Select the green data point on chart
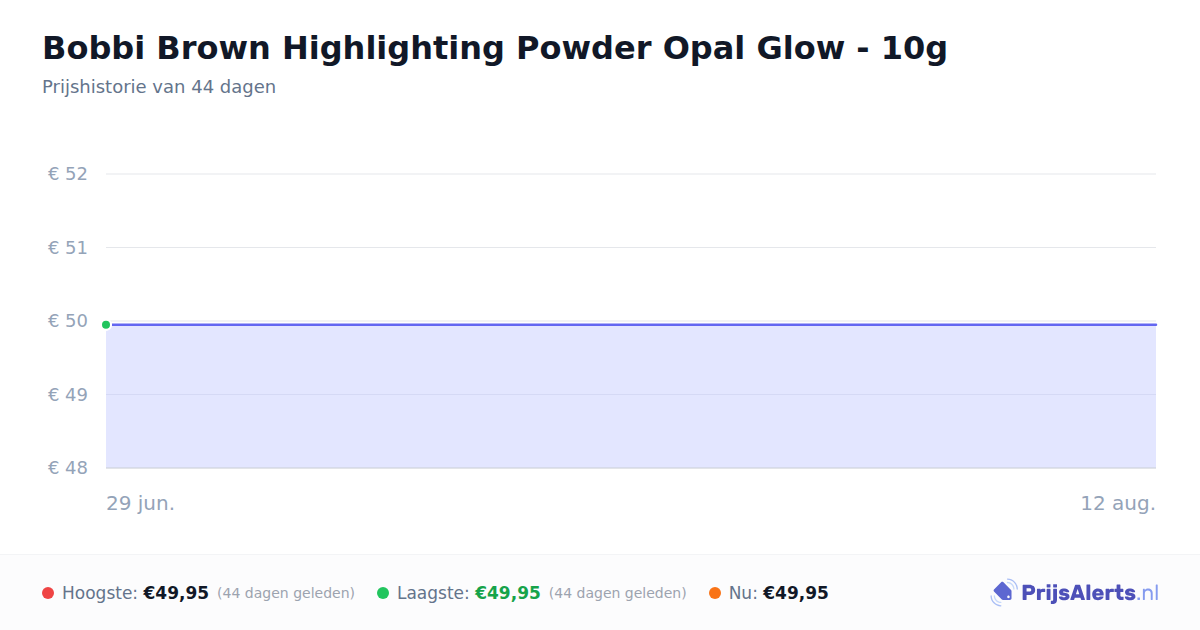1200x630 pixels. [x=106, y=324]
